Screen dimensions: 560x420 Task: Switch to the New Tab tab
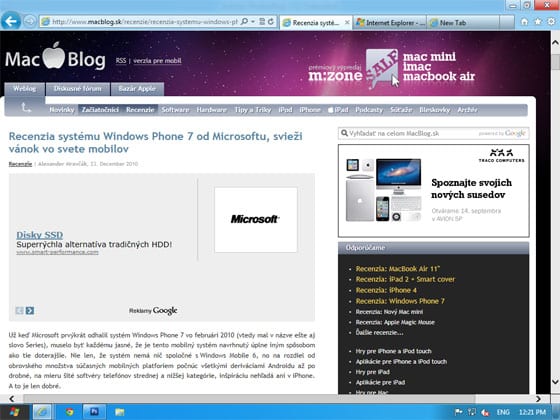point(463,22)
